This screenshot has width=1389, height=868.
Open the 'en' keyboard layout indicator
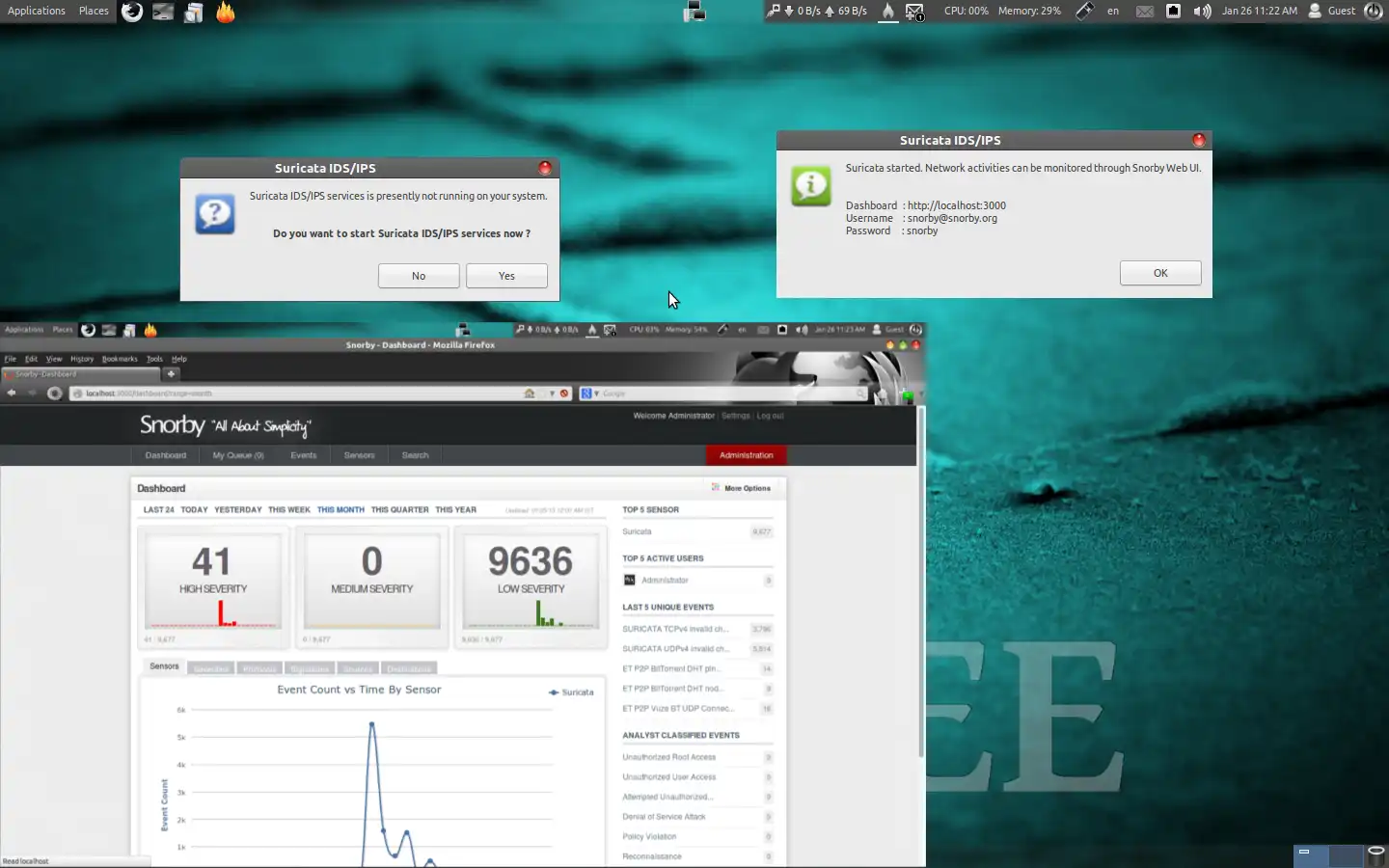(x=1113, y=12)
